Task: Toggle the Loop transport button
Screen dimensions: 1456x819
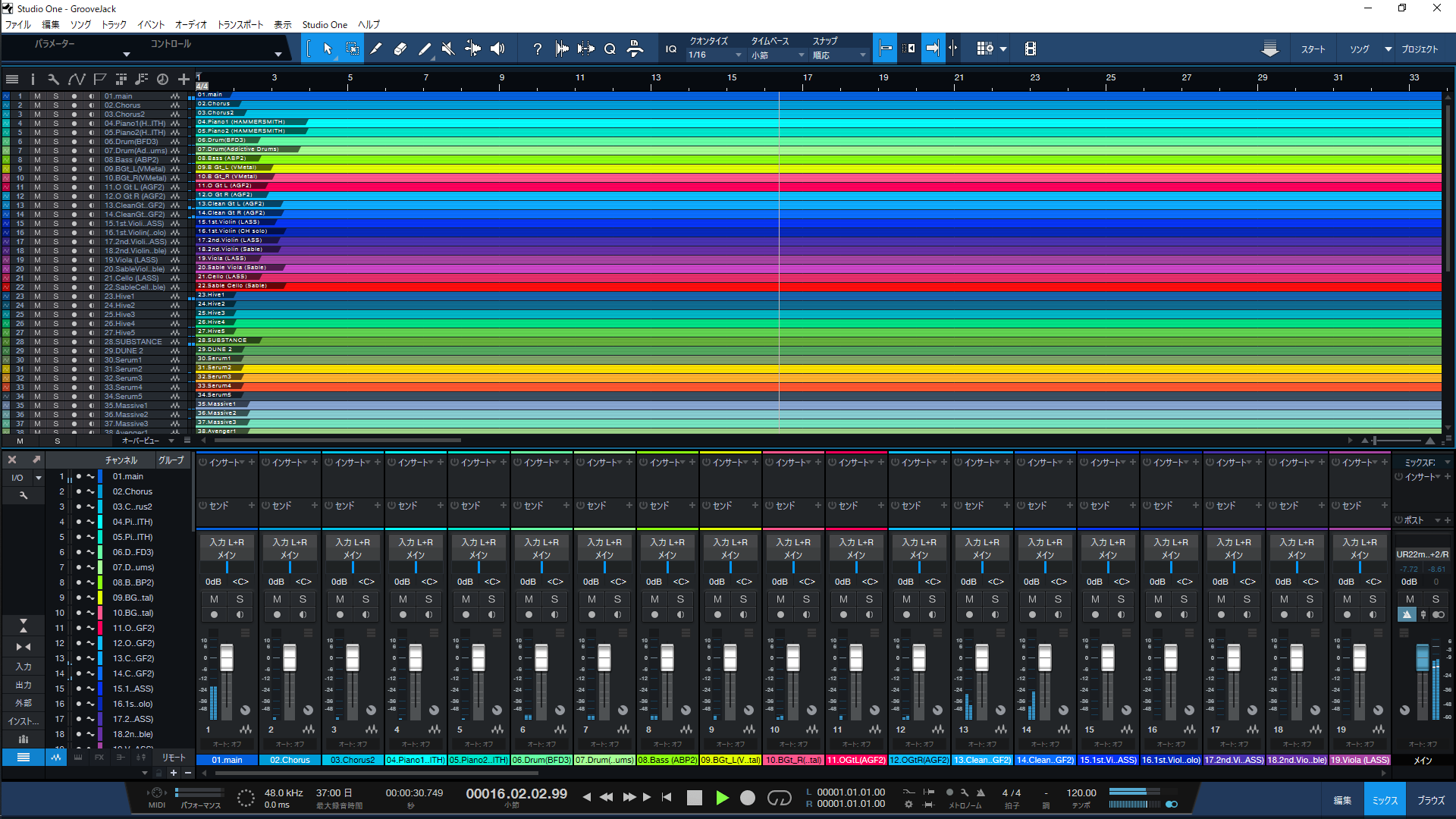Action: (x=780, y=798)
